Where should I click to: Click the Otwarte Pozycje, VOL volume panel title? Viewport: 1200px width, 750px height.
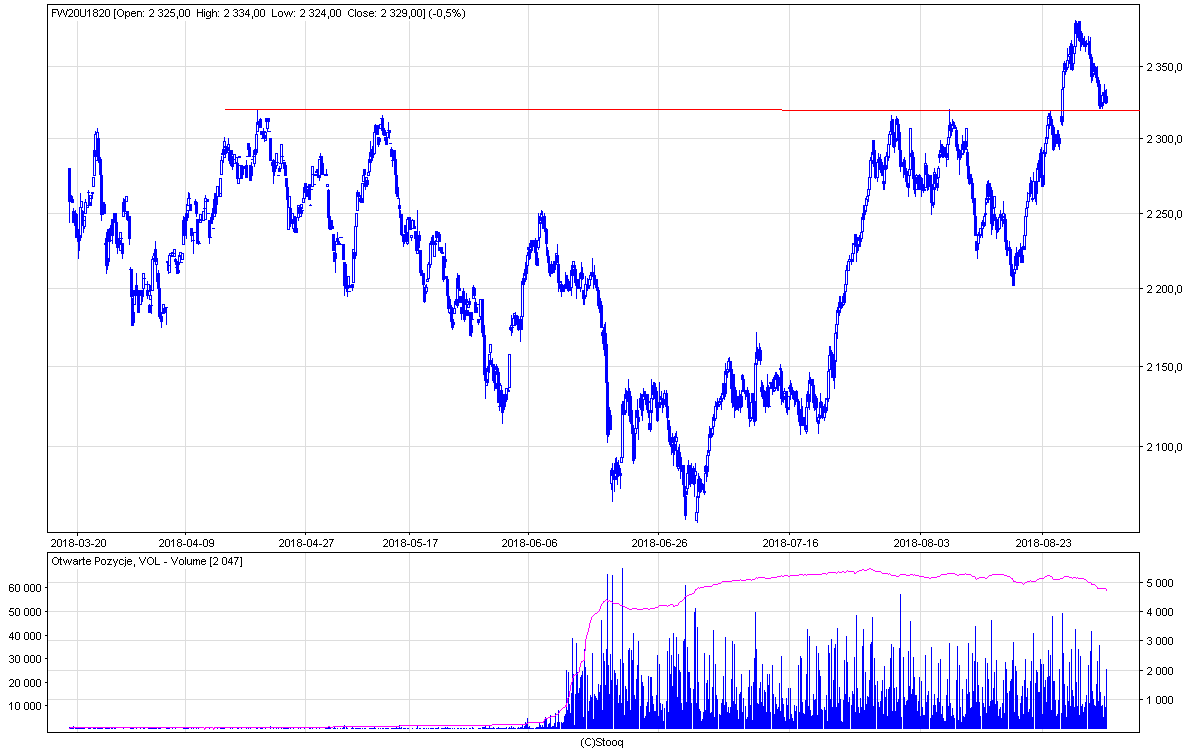coord(146,561)
